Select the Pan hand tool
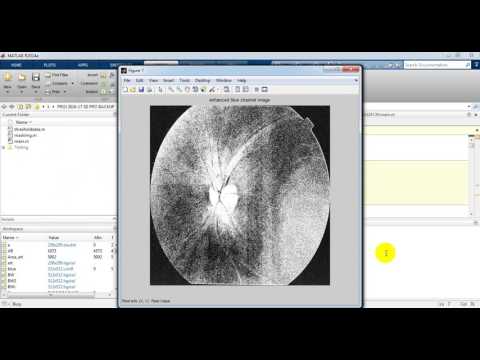This screenshot has width=480, height=360. pos(187,89)
